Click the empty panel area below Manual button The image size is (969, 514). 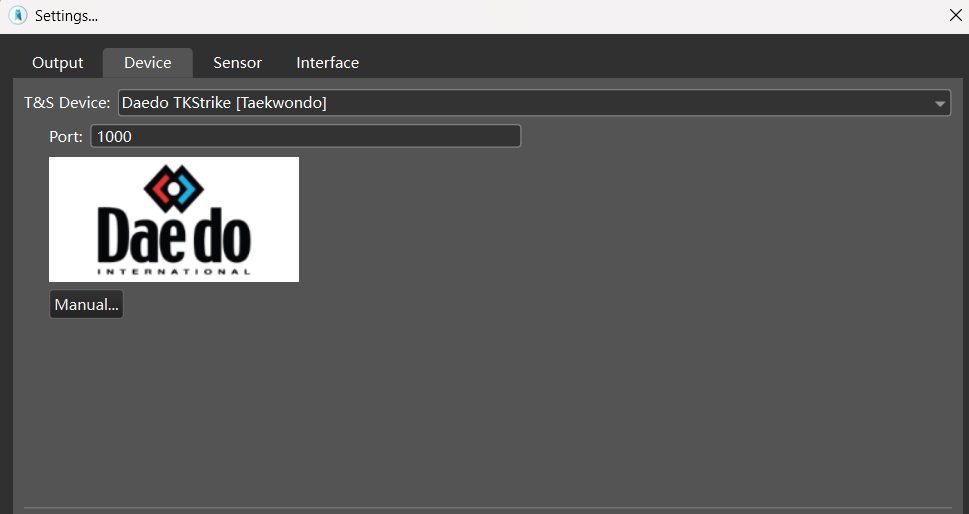click(480, 410)
